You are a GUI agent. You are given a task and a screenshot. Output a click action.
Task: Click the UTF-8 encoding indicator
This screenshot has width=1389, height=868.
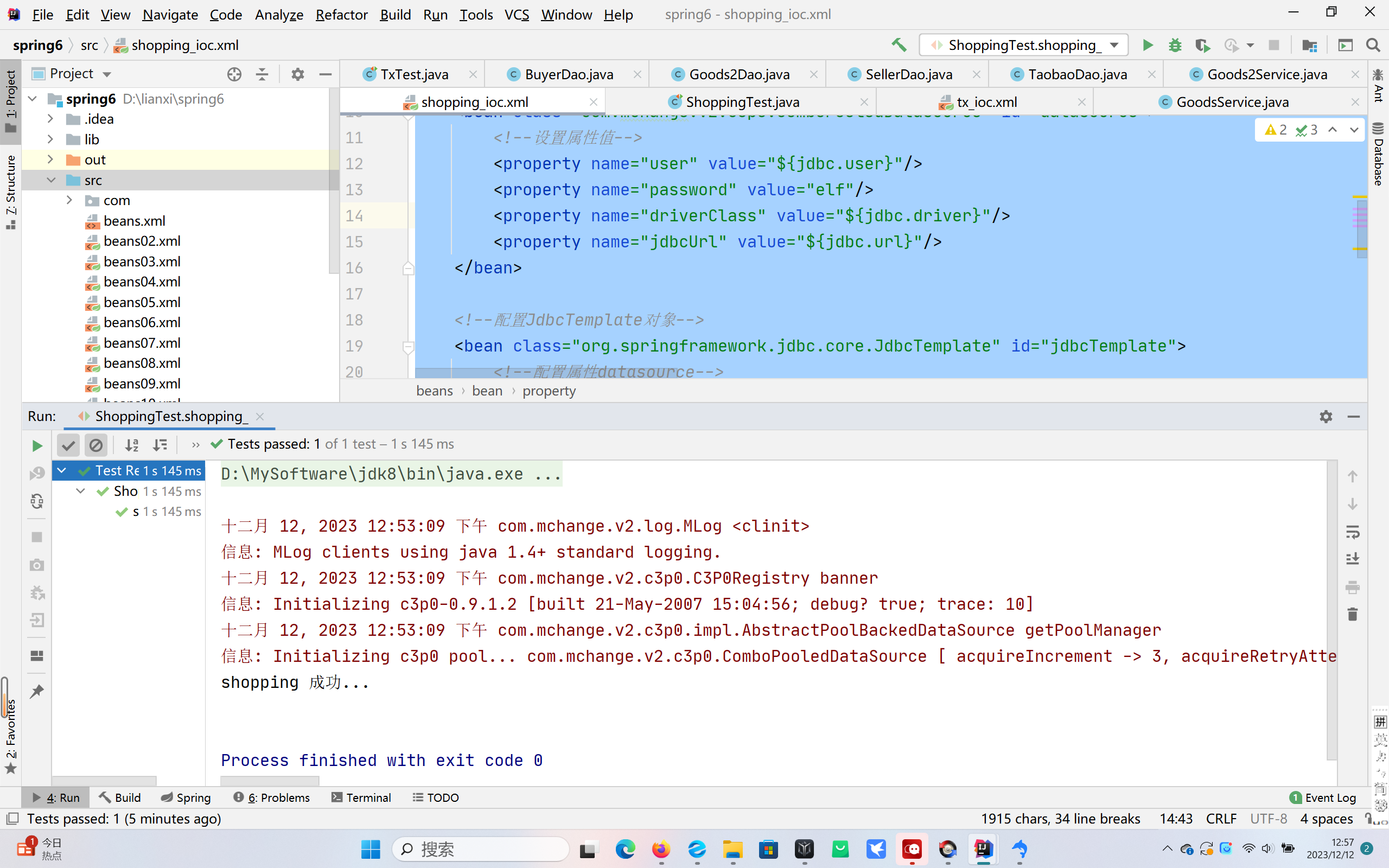(1268, 819)
